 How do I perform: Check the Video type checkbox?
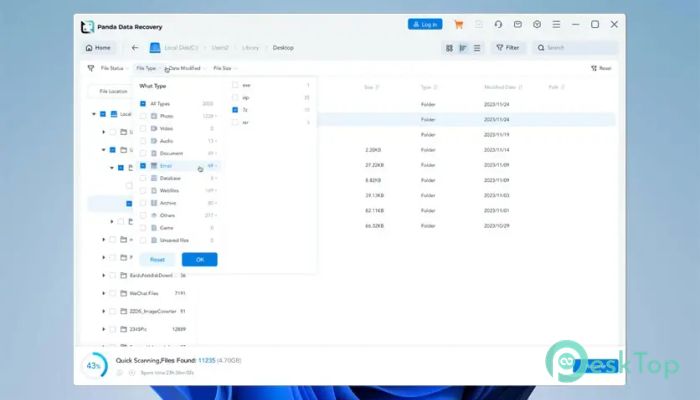(x=143, y=129)
